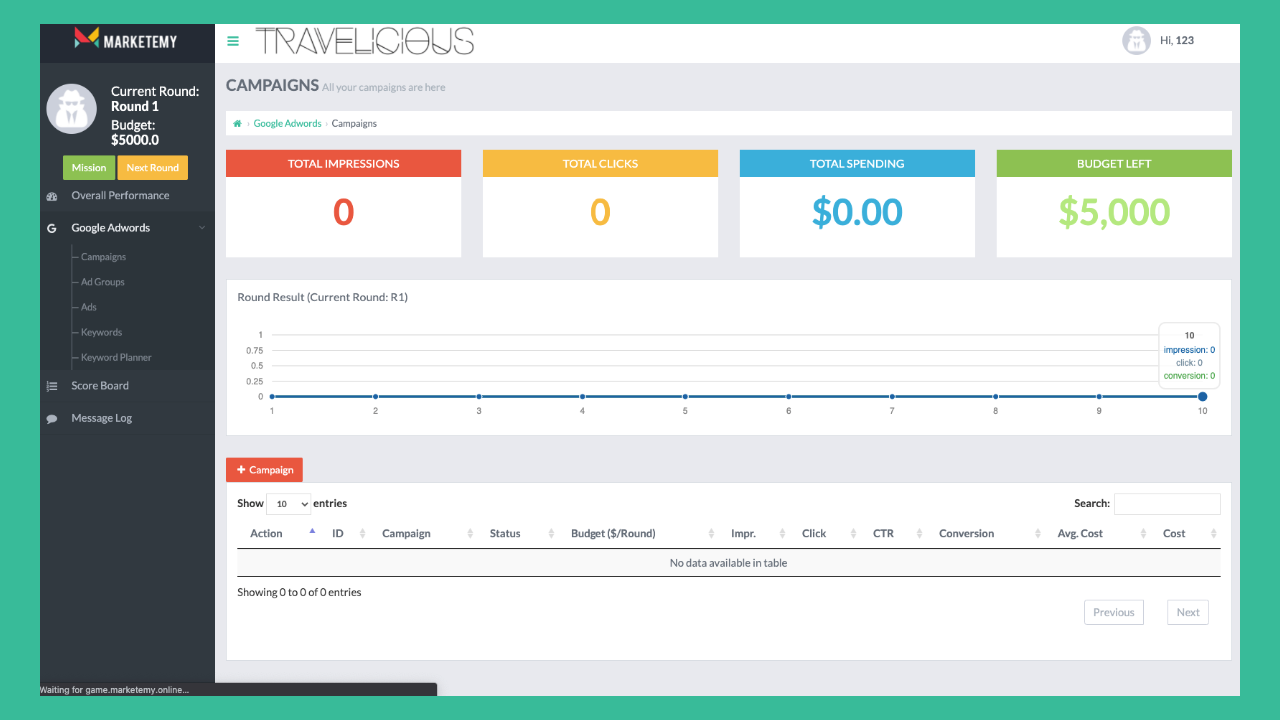Open the Keyword Planner submenu item
Viewport: 1280px width, 720px height.
116,357
